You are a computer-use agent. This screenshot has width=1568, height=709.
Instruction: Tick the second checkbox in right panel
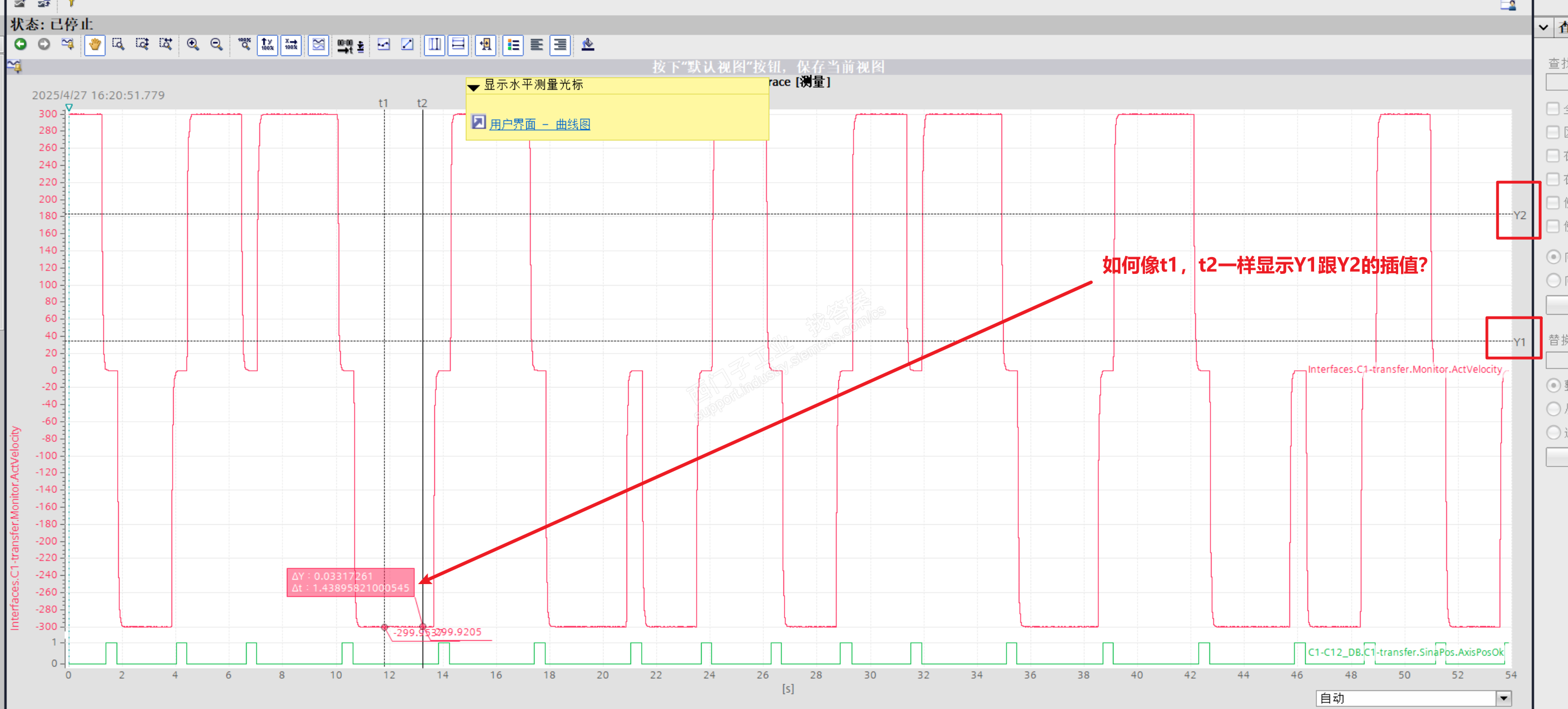click(x=1553, y=133)
